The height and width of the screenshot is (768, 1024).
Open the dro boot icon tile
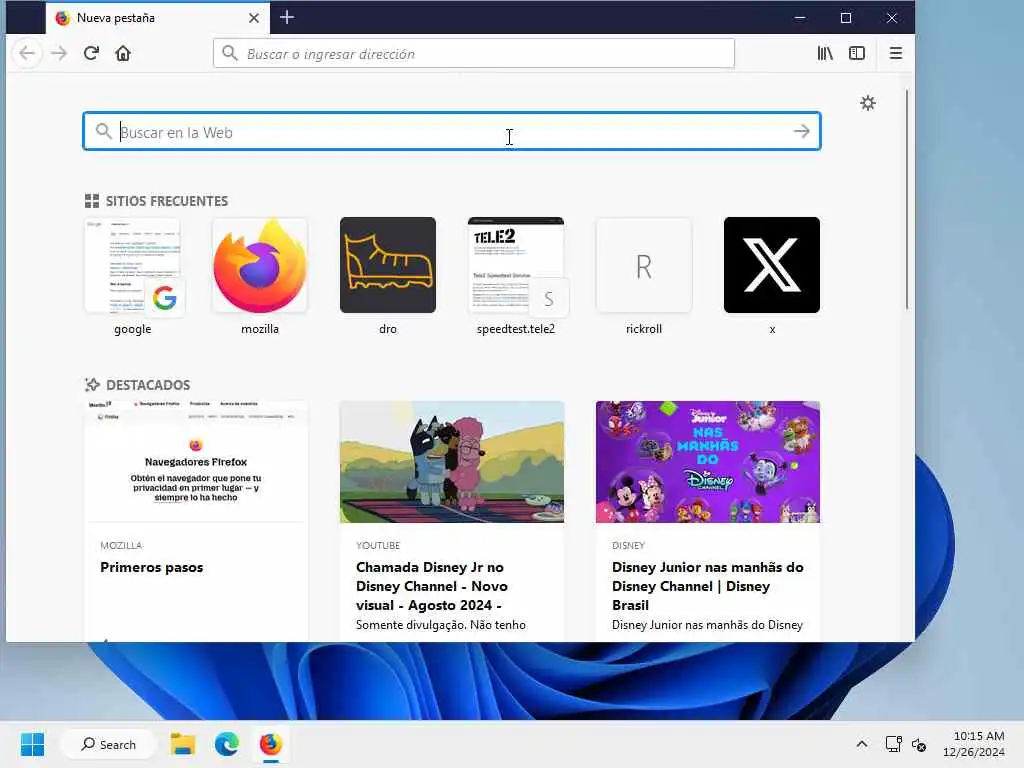[x=388, y=265]
